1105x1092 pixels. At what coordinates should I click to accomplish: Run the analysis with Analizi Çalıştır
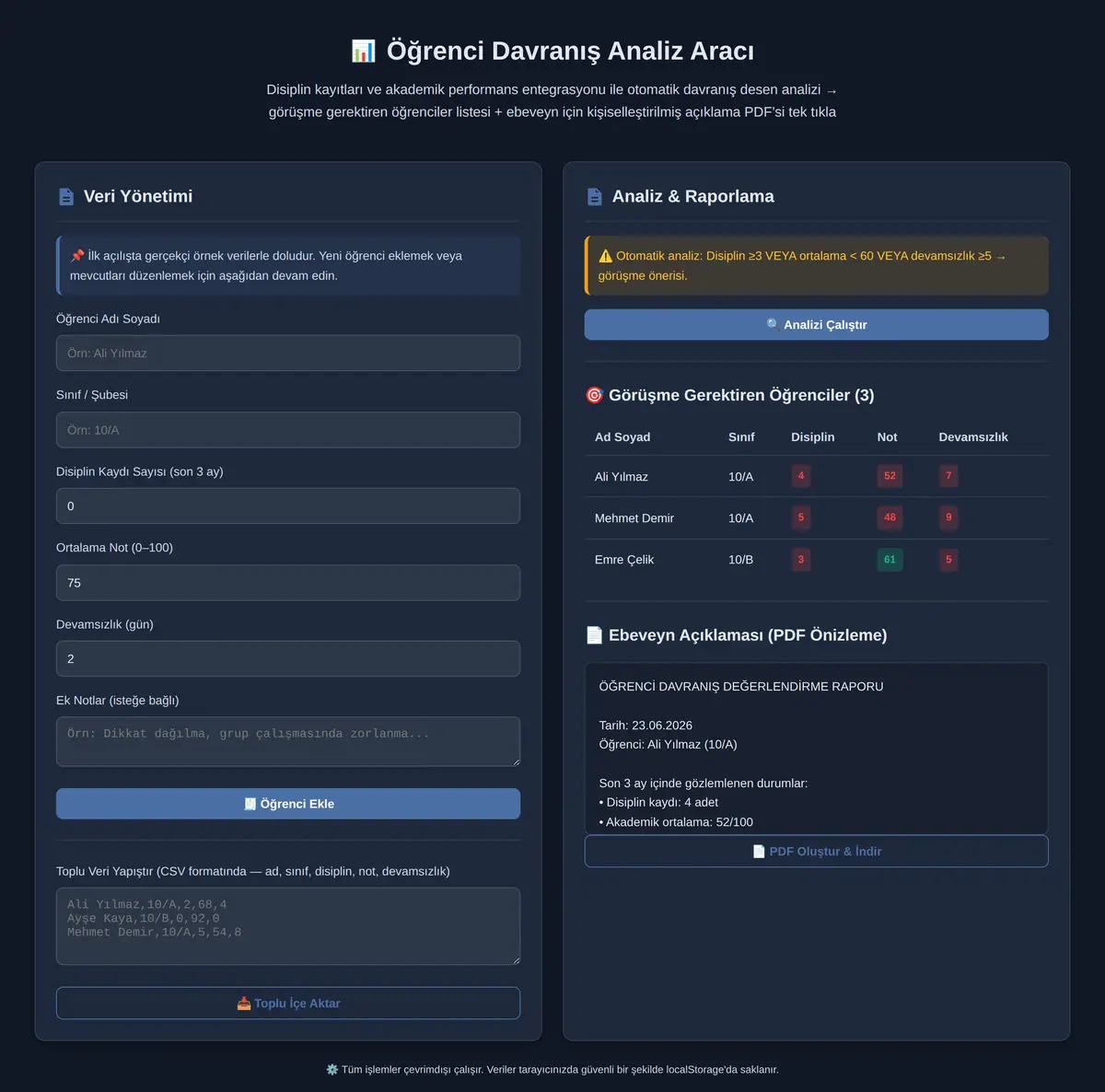pos(817,324)
